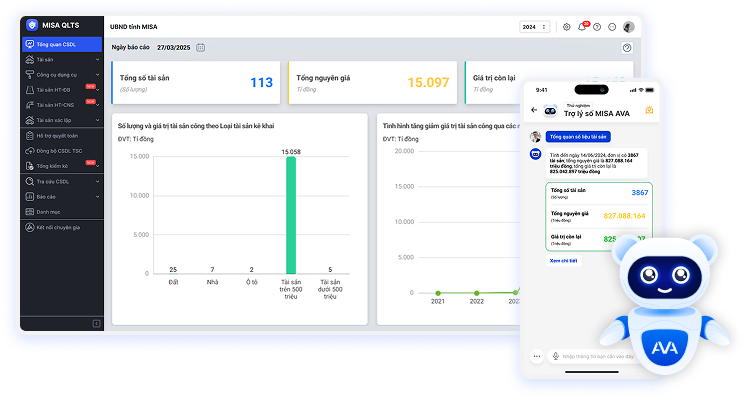Open the 2024 year dropdown
The width and height of the screenshot is (747, 400).
(x=535, y=27)
